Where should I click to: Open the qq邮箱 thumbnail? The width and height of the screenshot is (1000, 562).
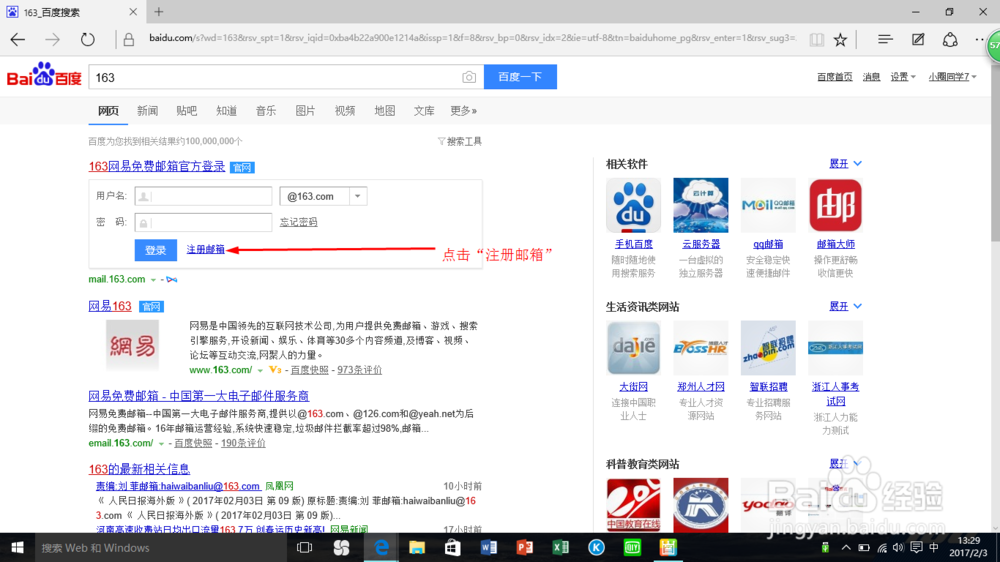768,205
